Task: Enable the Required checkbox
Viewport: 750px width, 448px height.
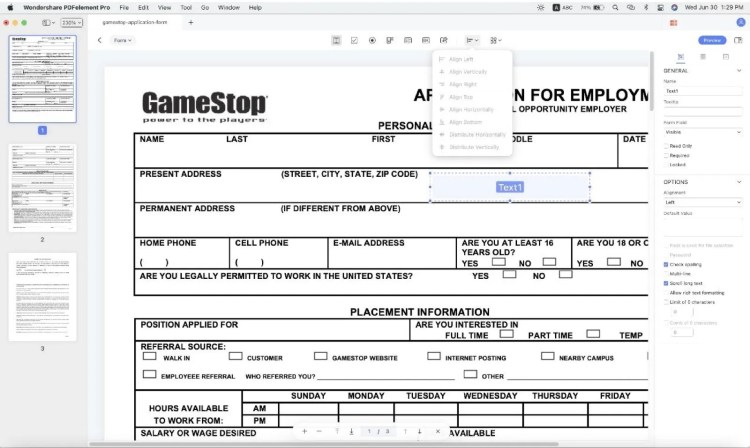Action: coord(666,155)
